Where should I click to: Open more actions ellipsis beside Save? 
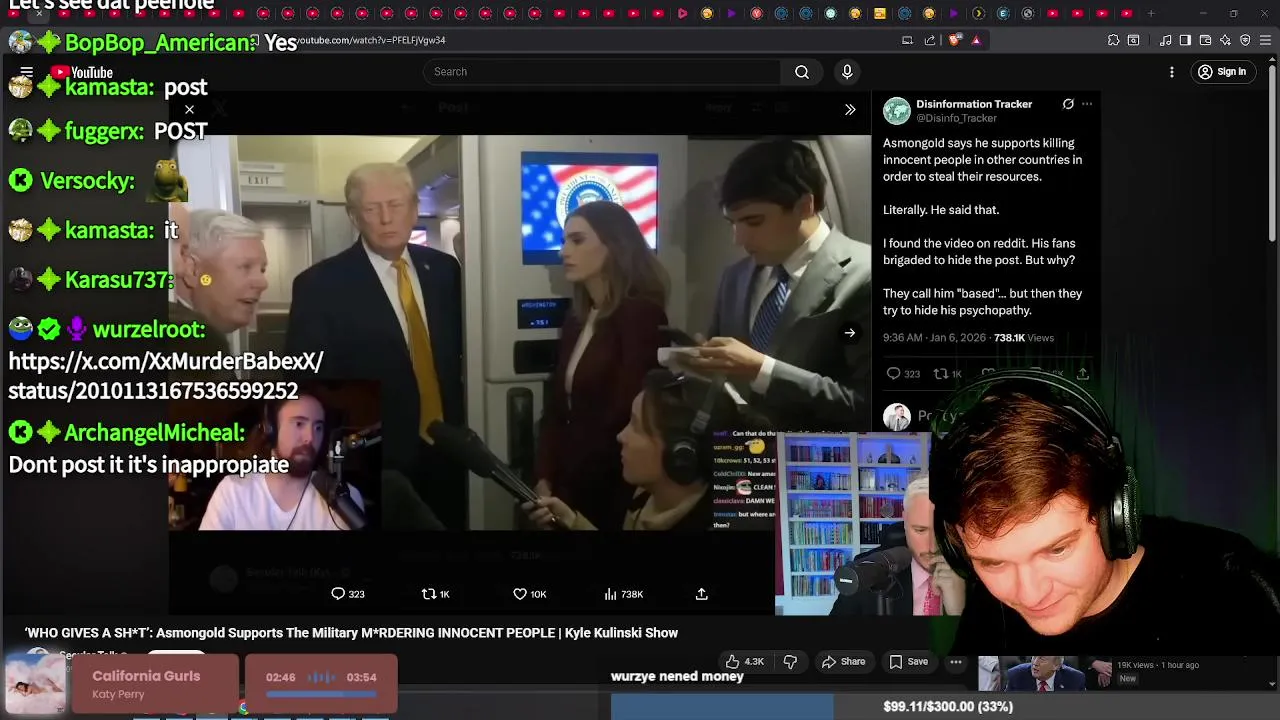pyautogui.click(x=956, y=662)
